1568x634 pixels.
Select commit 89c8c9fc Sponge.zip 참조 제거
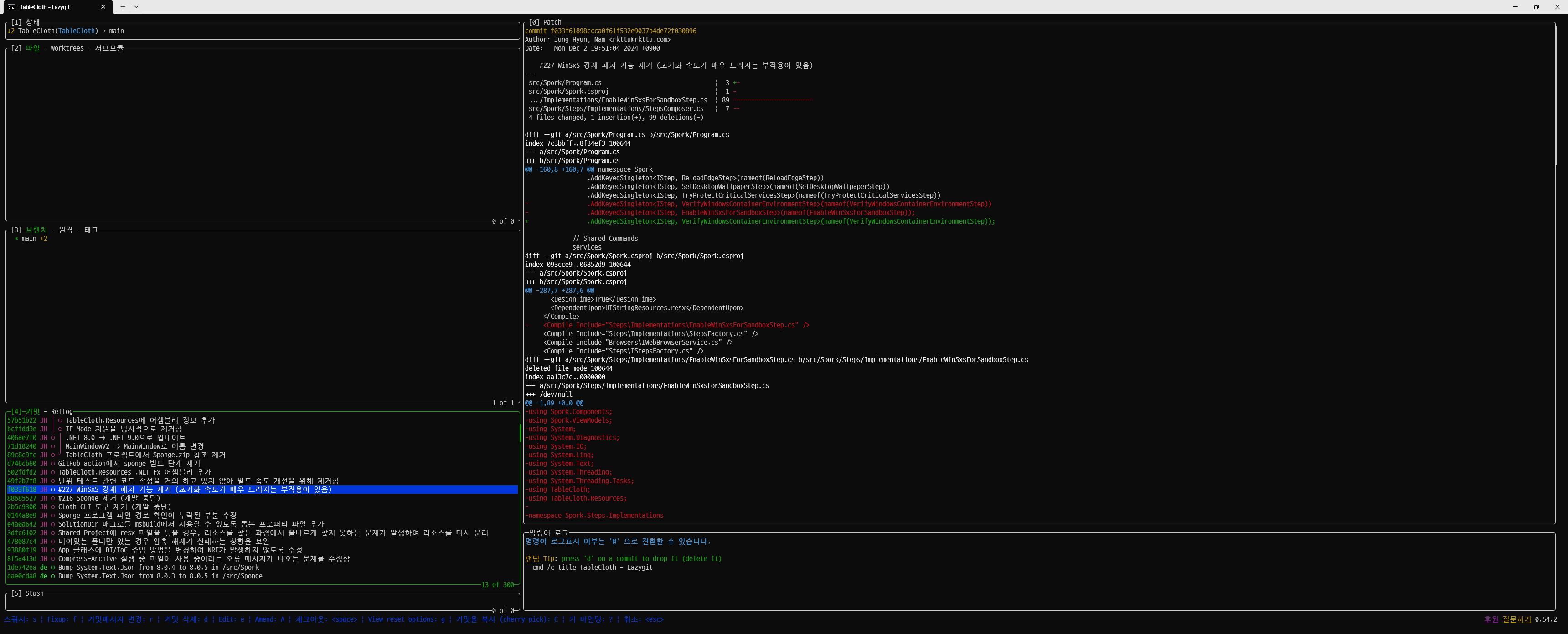click(263, 455)
